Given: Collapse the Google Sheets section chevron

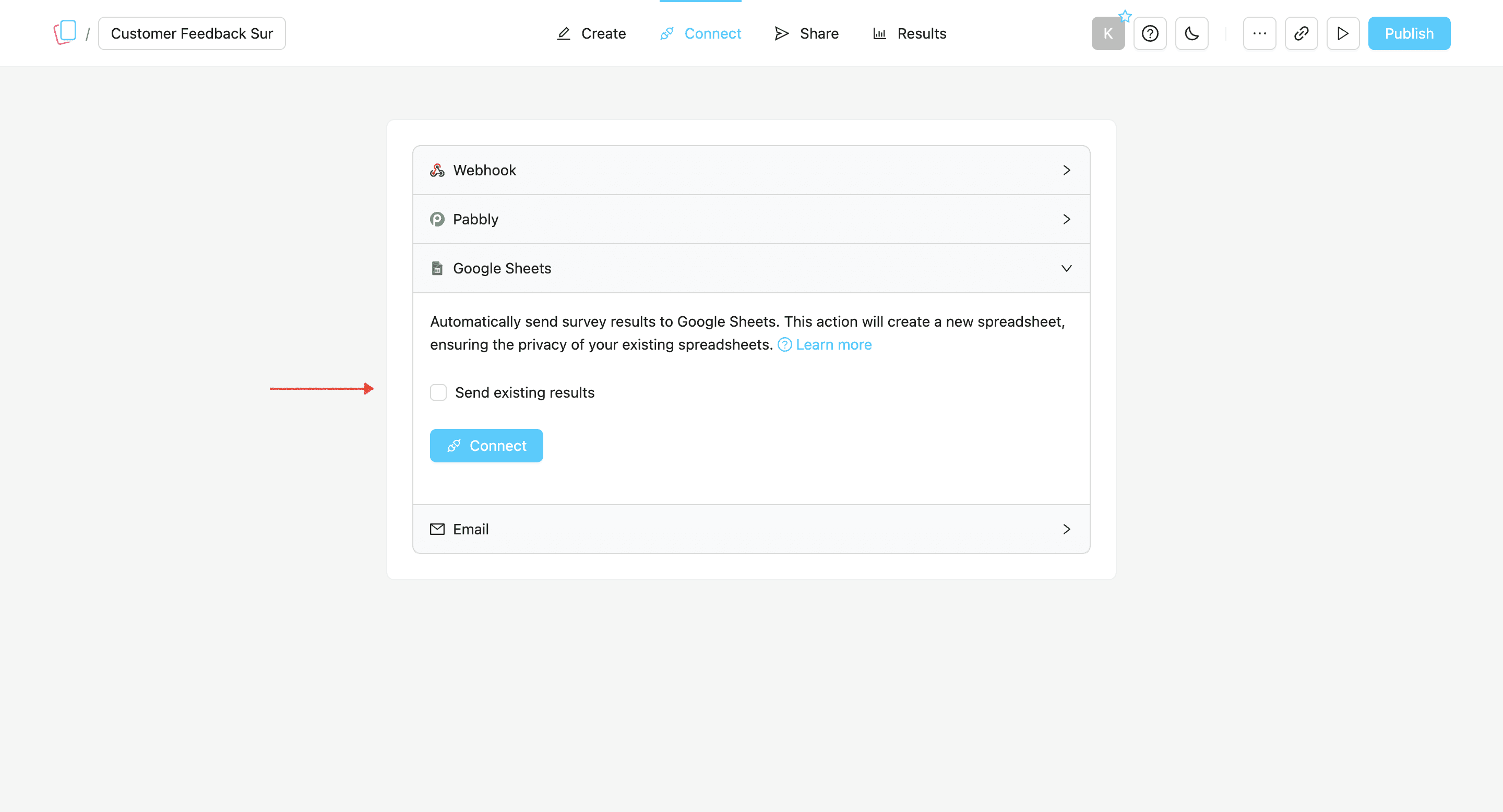Looking at the screenshot, I should [1067, 268].
